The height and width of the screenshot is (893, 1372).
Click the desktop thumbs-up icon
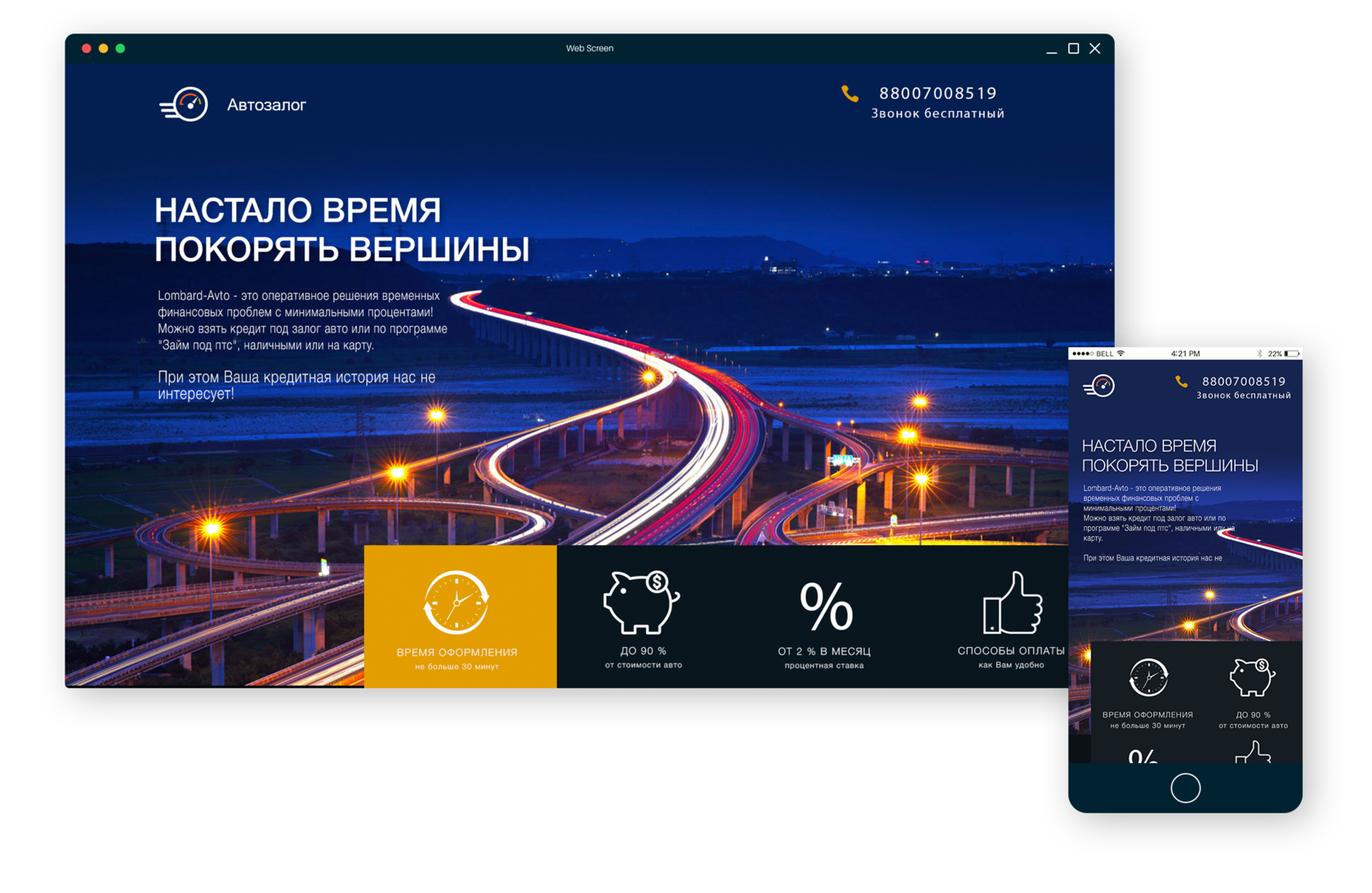pos(1012,604)
